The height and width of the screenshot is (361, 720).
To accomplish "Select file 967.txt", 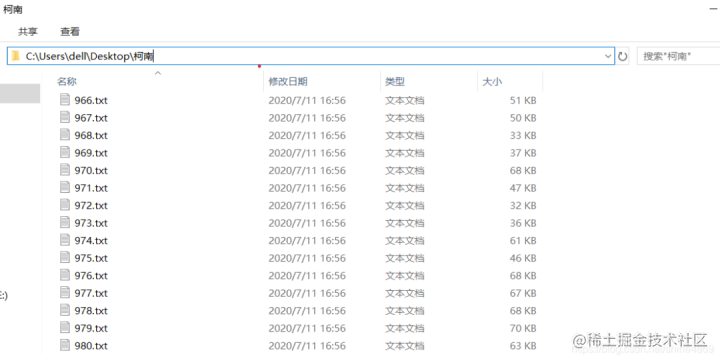I will [91, 118].
